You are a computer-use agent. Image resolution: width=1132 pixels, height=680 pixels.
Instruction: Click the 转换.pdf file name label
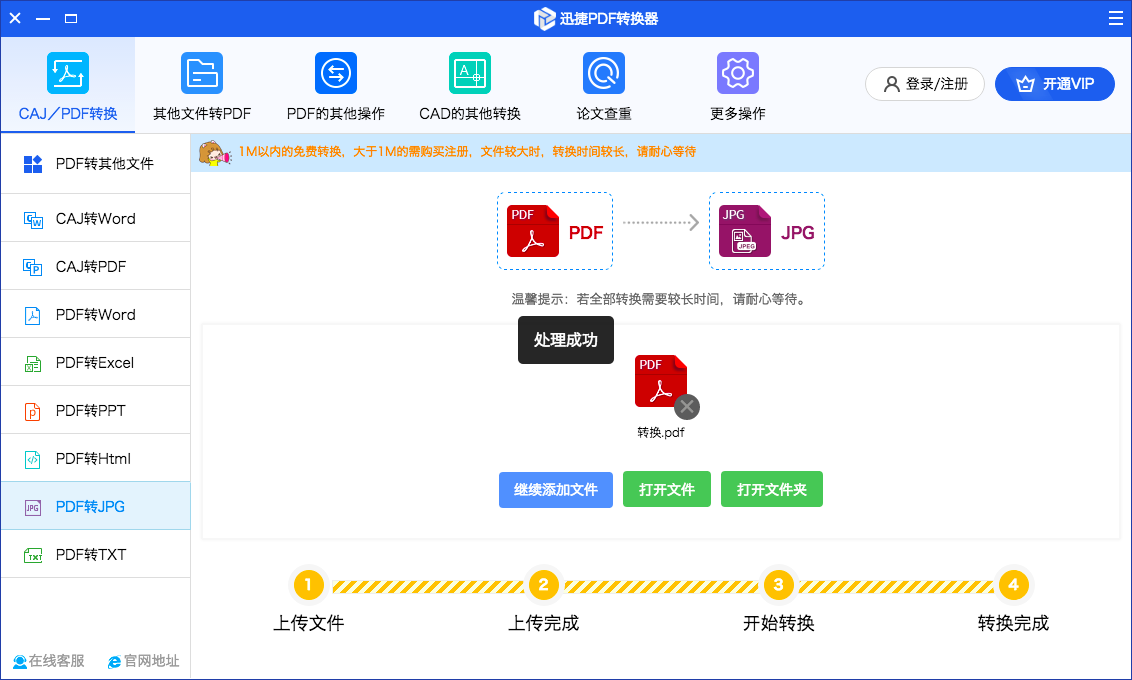(661, 432)
